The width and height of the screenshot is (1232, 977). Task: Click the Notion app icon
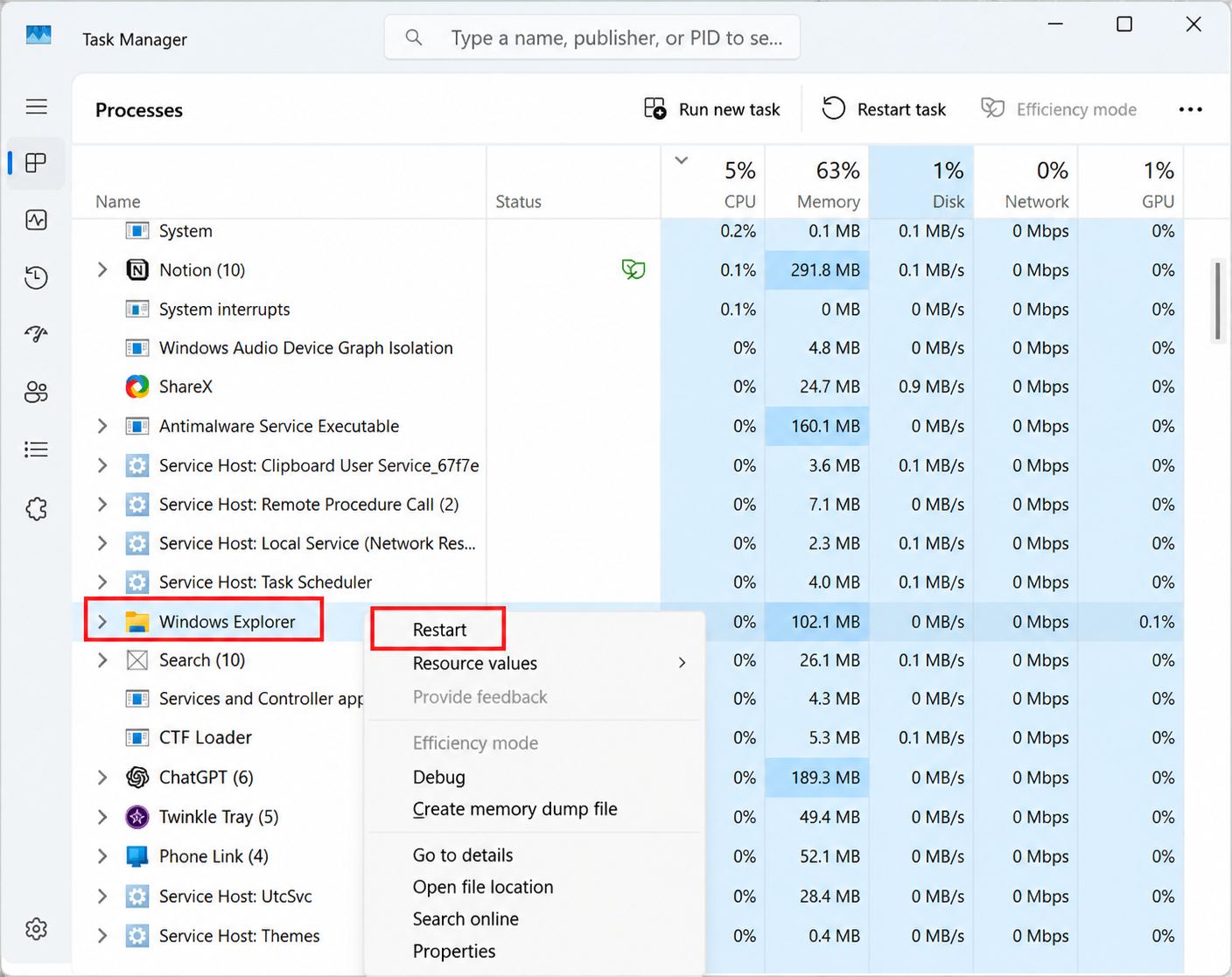tap(137, 270)
